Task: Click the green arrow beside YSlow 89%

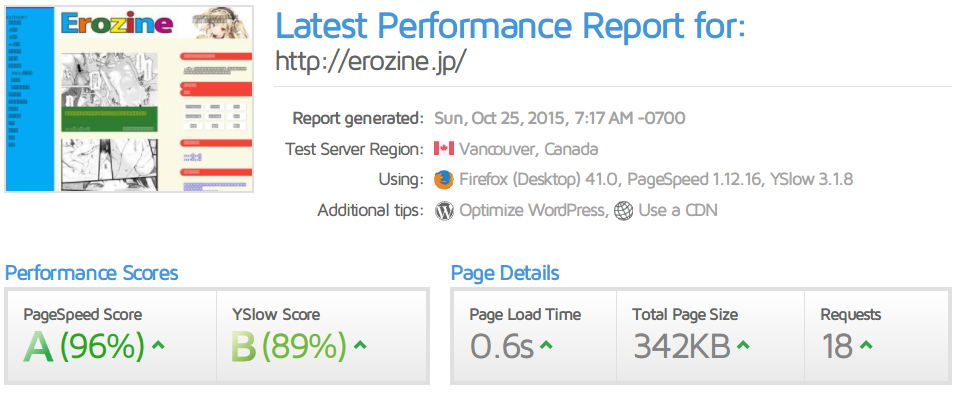Action: [360, 345]
